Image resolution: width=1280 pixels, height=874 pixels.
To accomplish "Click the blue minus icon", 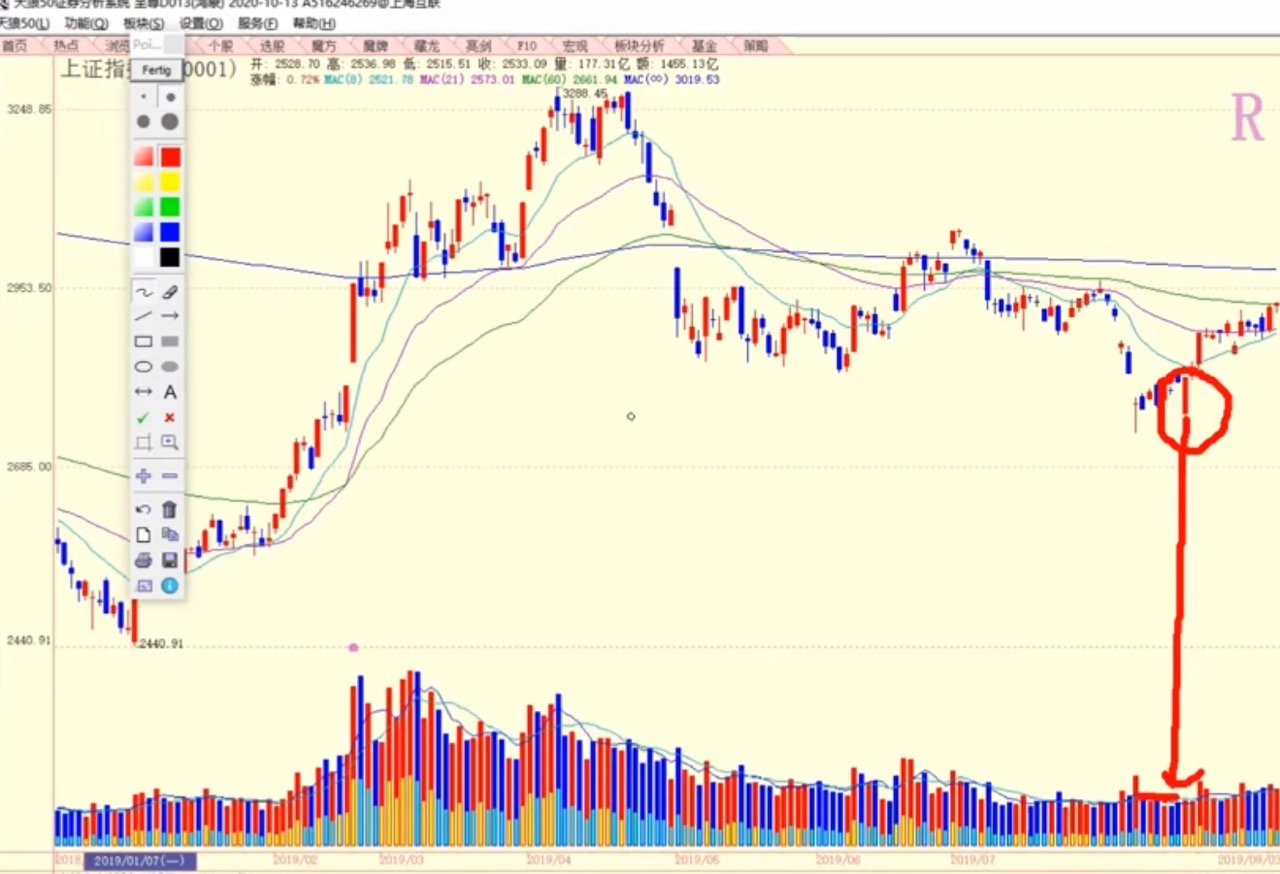I will (170, 476).
